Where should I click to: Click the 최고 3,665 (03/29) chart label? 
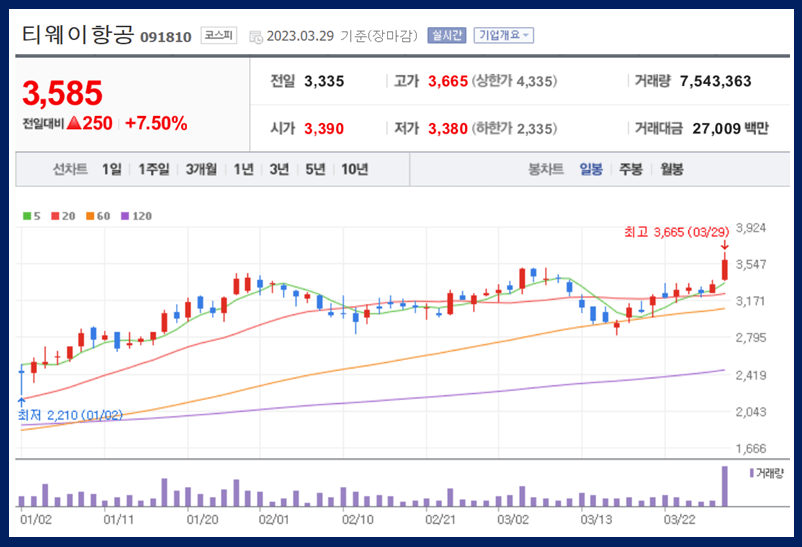[x=676, y=232]
